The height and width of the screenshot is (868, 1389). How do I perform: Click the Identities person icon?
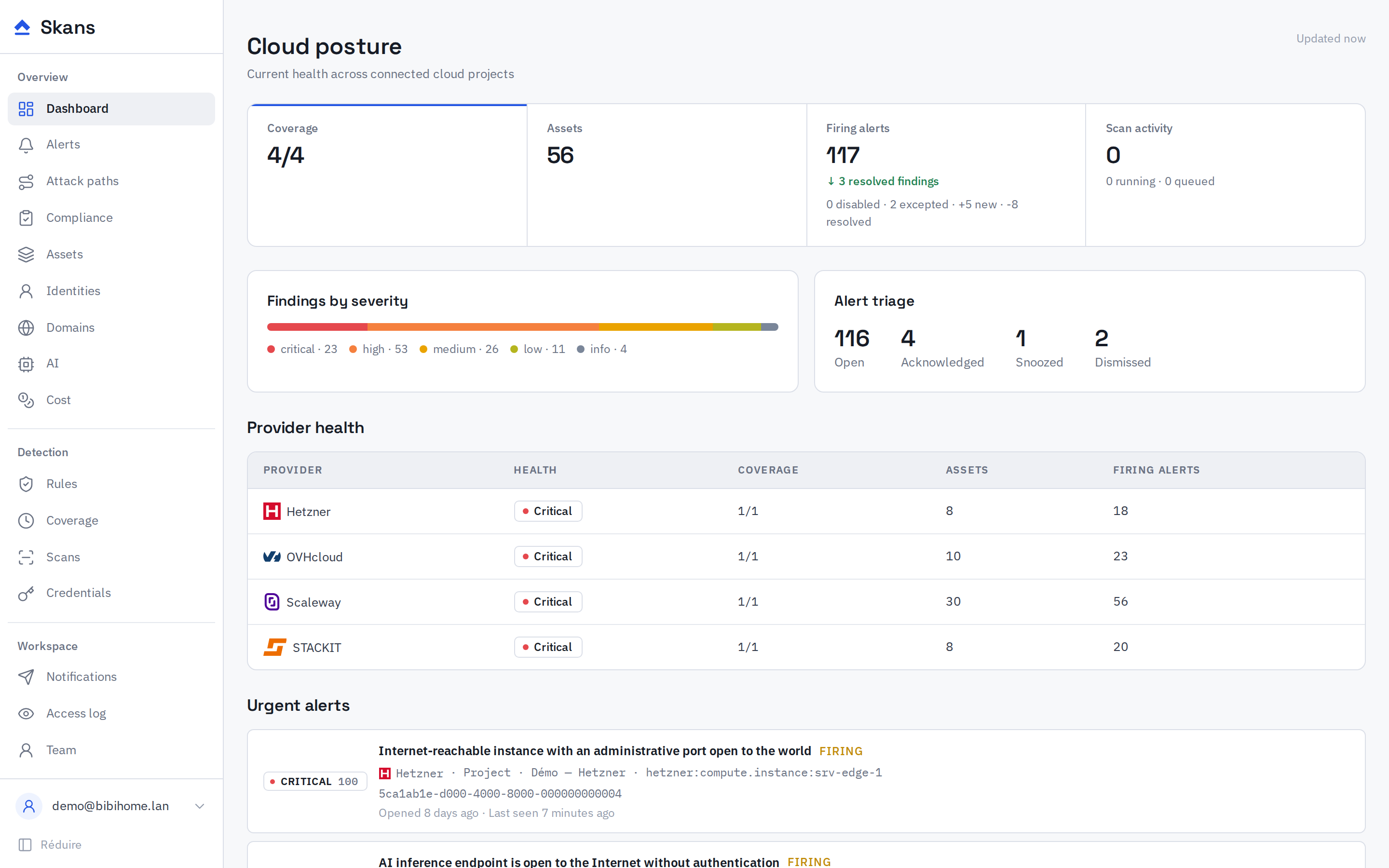(x=26, y=291)
